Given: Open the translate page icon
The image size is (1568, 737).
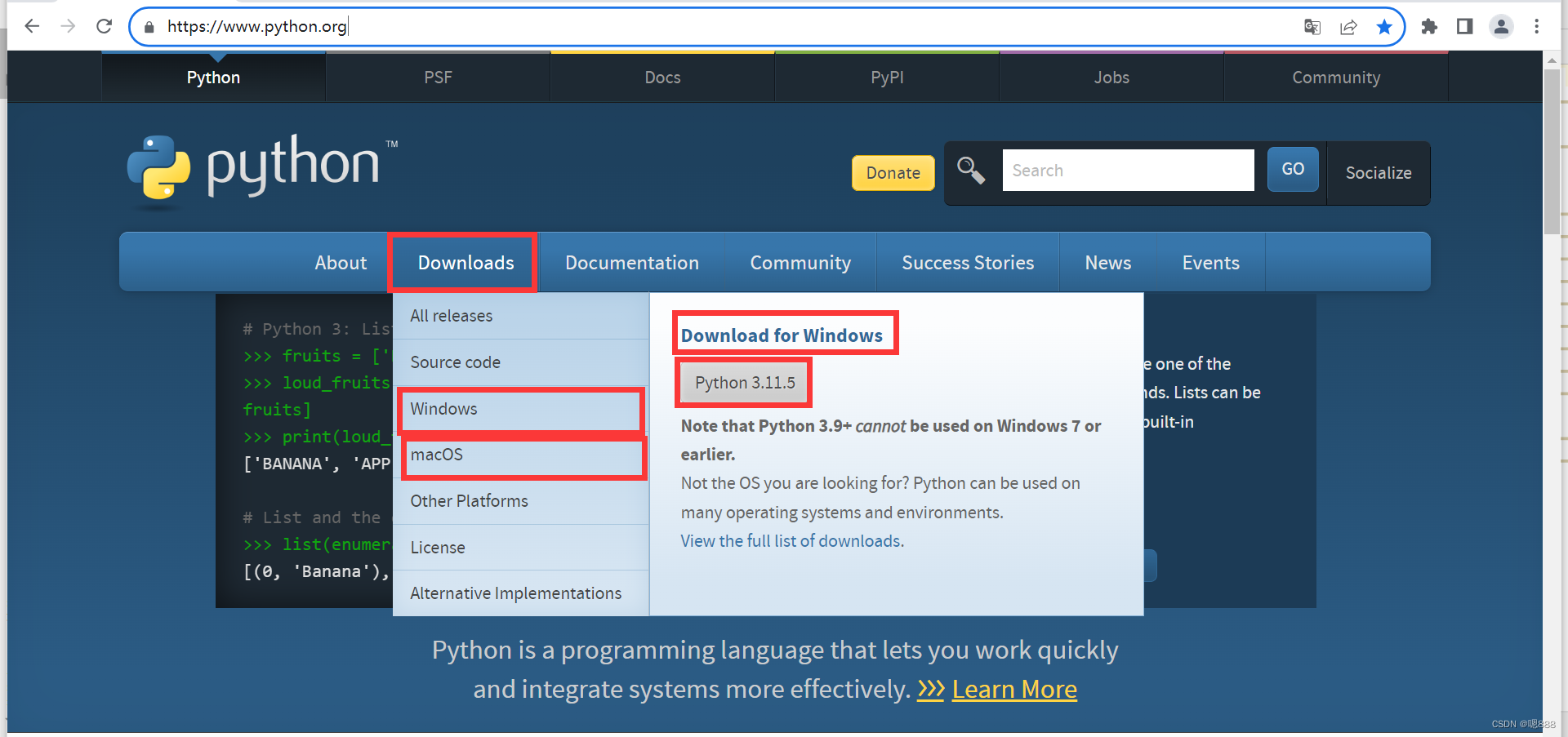Looking at the screenshot, I should [1312, 27].
